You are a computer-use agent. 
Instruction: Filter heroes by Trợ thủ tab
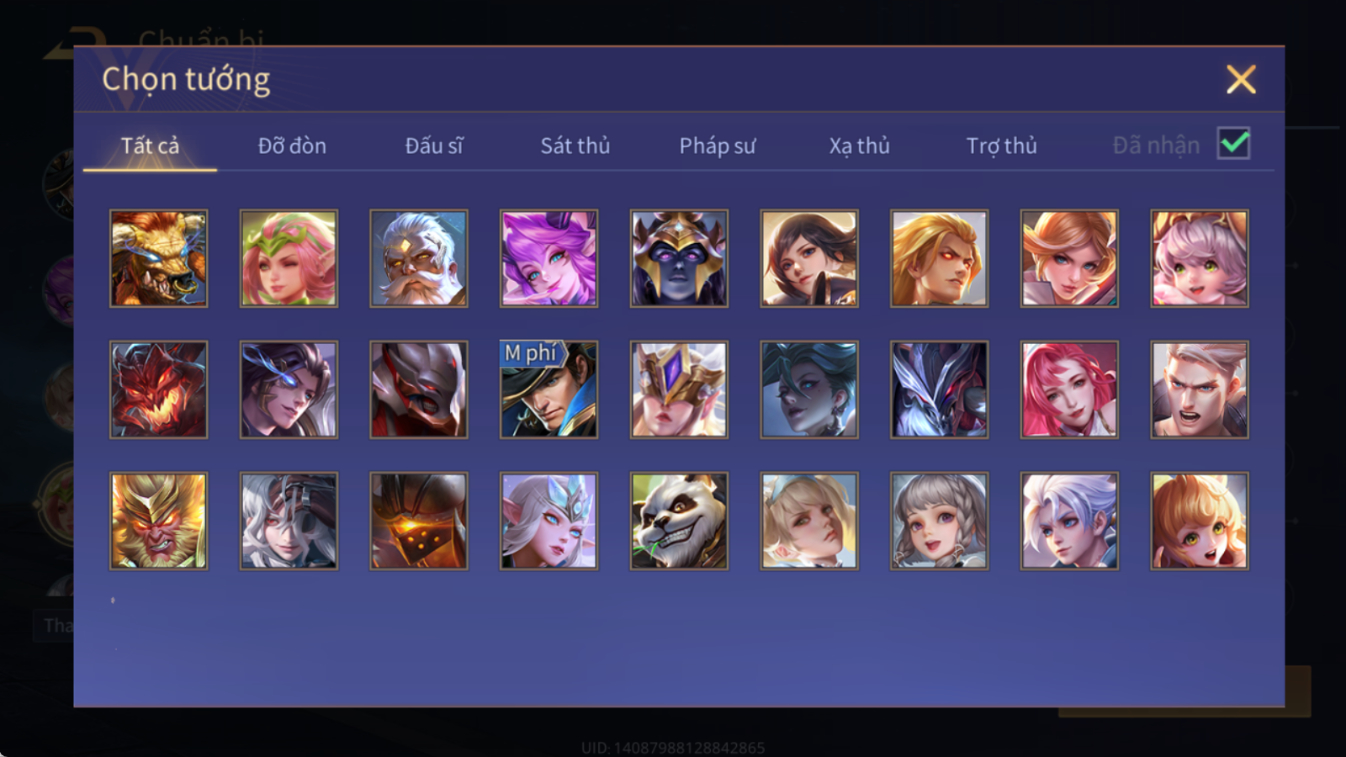coord(1001,145)
